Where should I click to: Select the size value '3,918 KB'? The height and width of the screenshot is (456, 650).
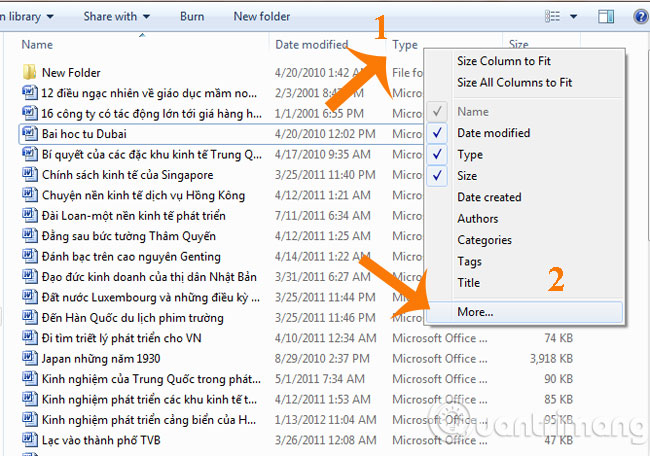pyautogui.click(x=551, y=358)
